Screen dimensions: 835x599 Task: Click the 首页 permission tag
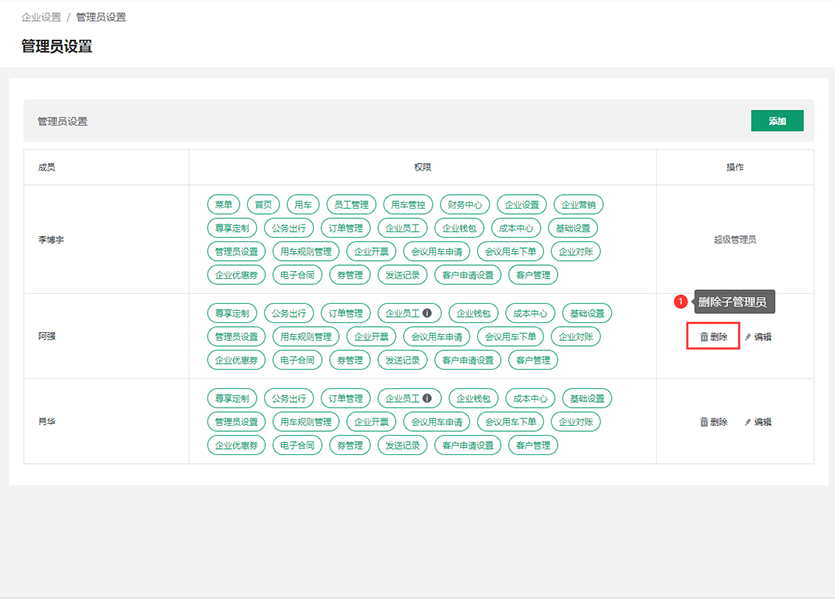coord(263,204)
